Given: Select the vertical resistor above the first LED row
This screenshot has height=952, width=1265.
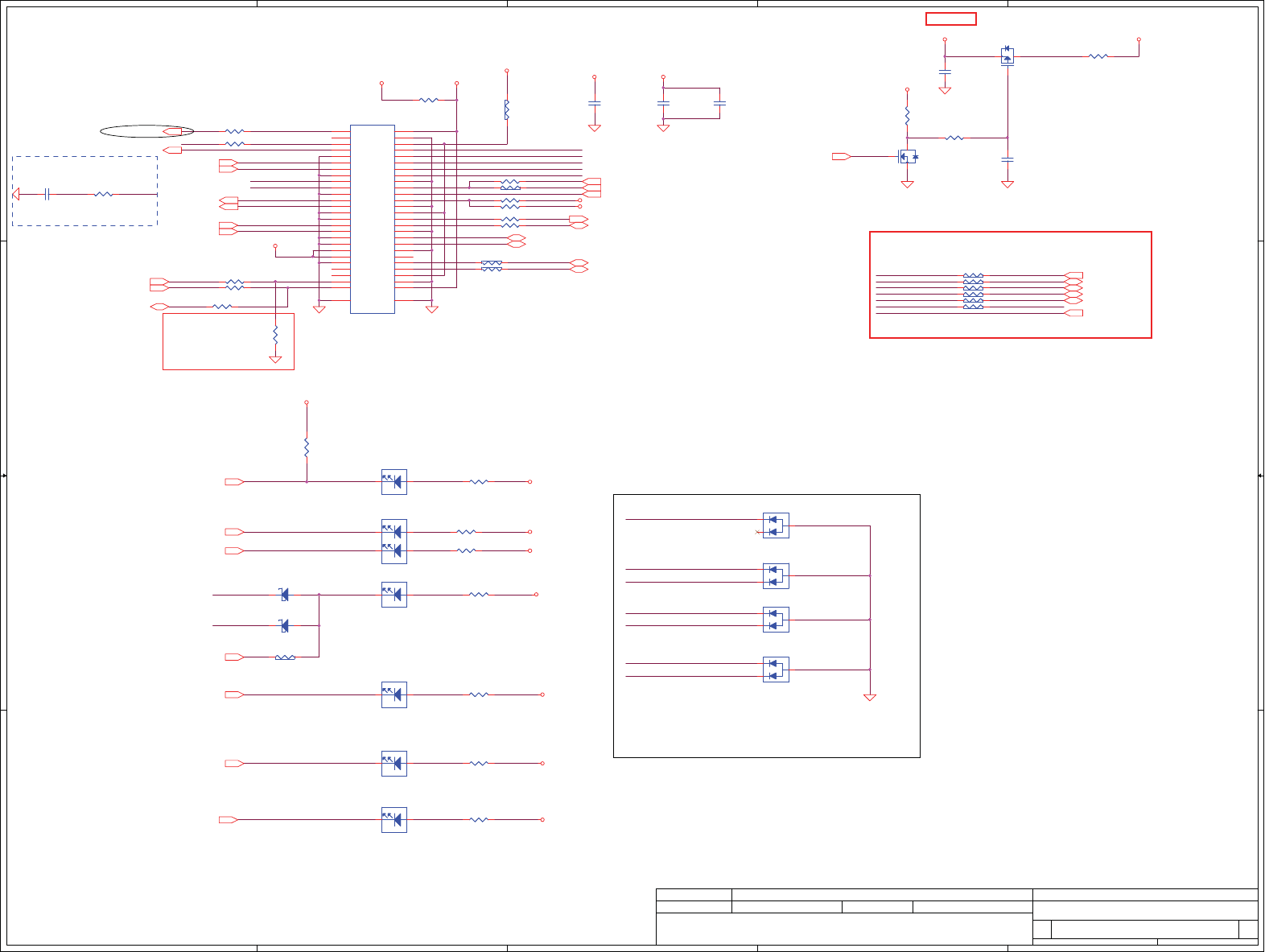Looking at the screenshot, I should pyautogui.click(x=307, y=447).
